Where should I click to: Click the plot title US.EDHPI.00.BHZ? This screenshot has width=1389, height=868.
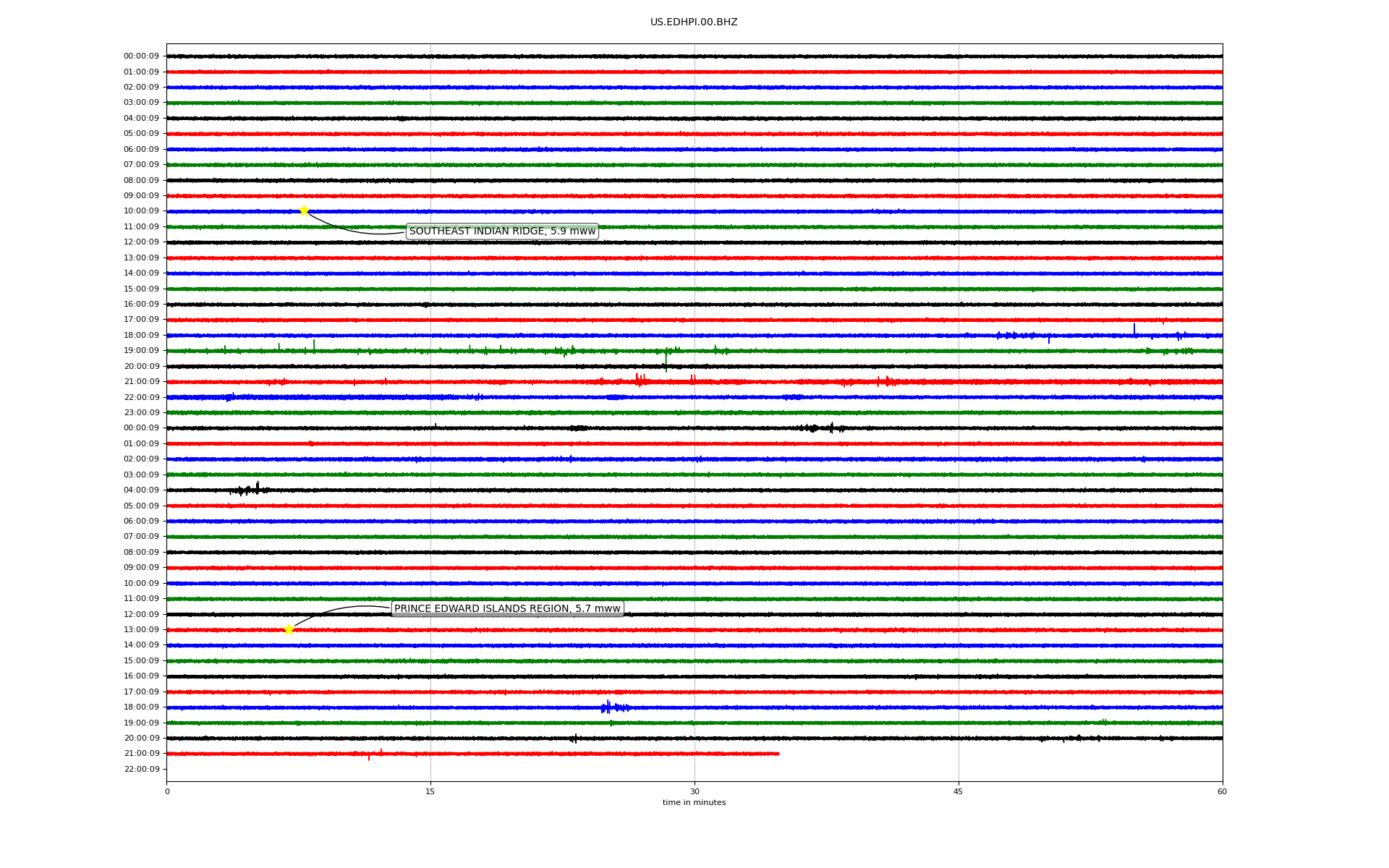tap(693, 22)
